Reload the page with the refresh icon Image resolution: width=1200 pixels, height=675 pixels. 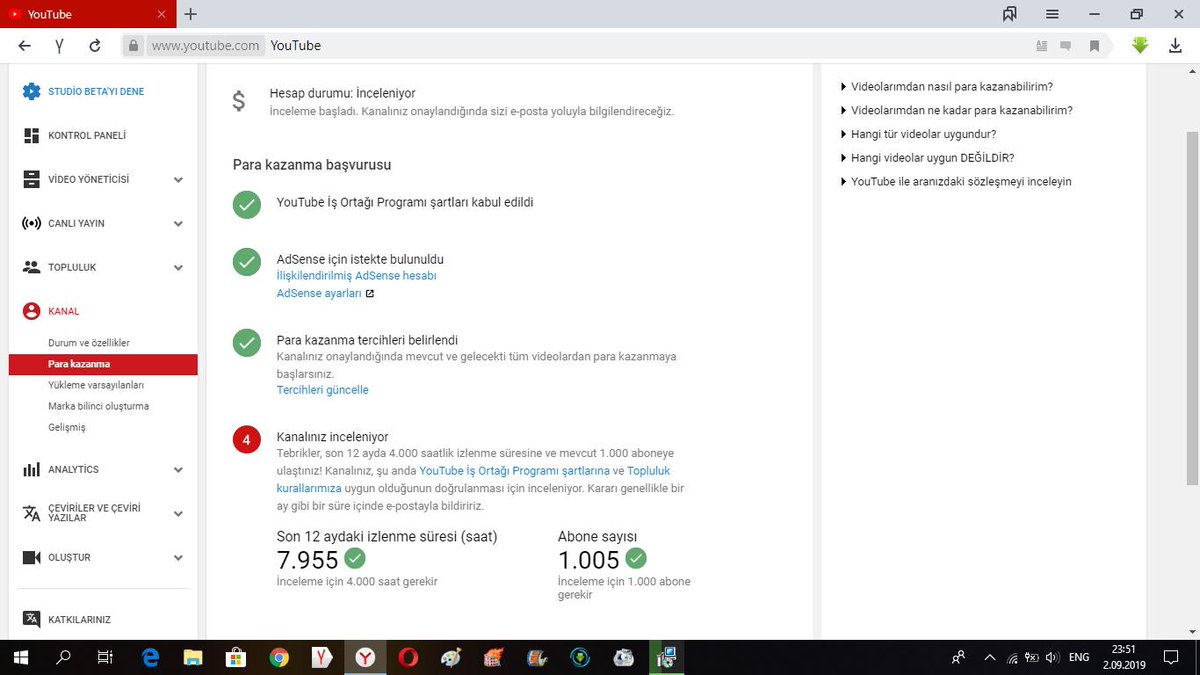tap(95, 45)
